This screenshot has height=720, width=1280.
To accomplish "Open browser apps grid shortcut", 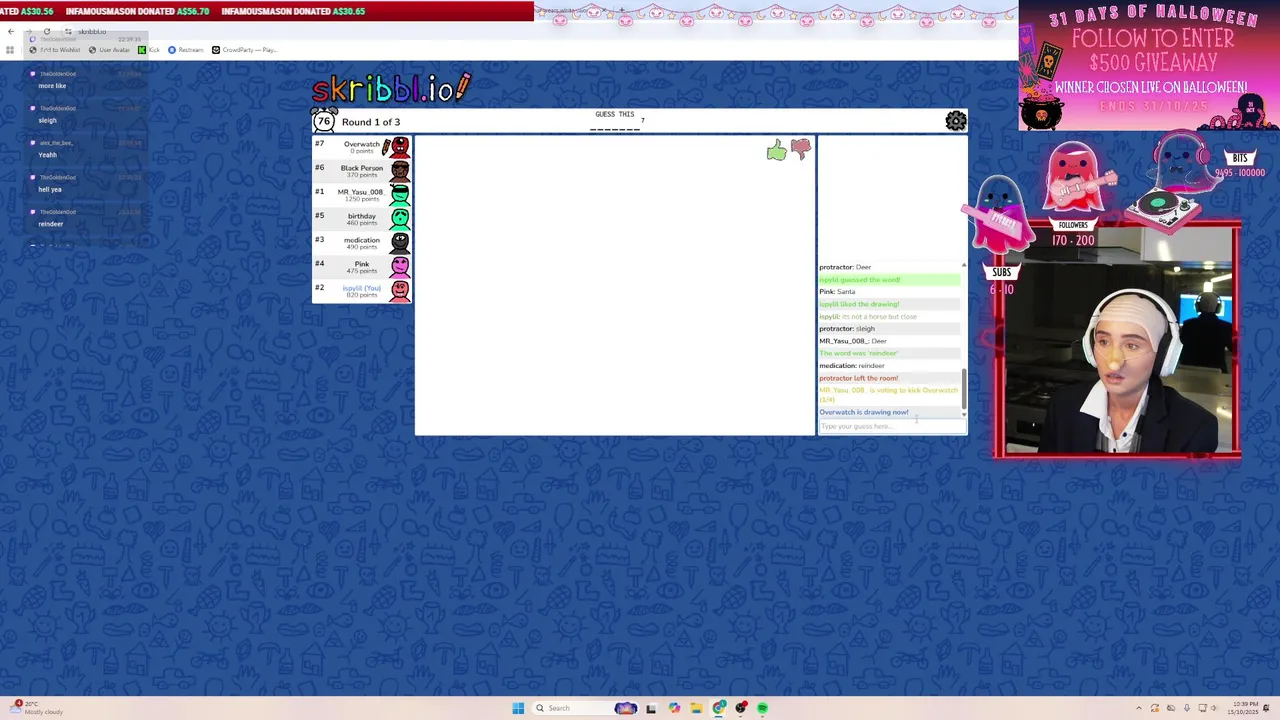I will 10,50.
